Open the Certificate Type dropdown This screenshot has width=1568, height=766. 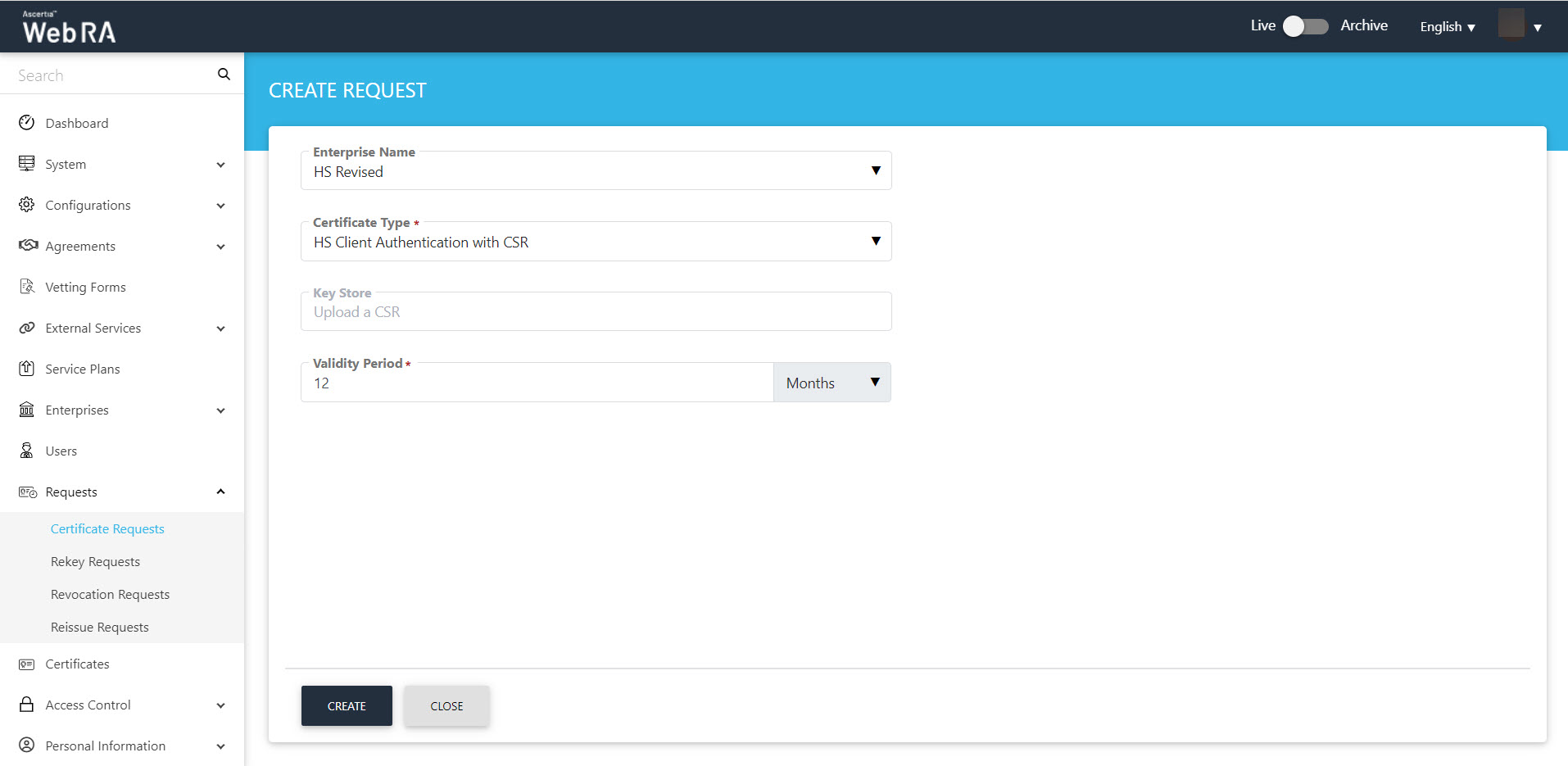click(x=596, y=241)
